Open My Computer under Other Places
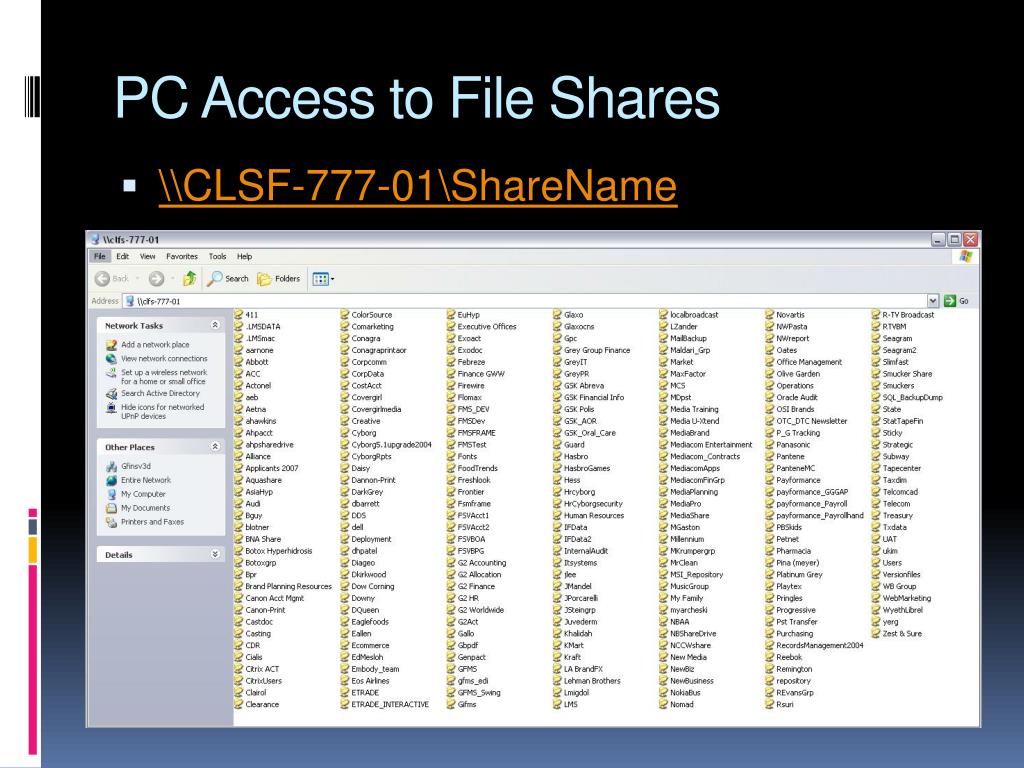The image size is (1024, 768). point(143,494)
